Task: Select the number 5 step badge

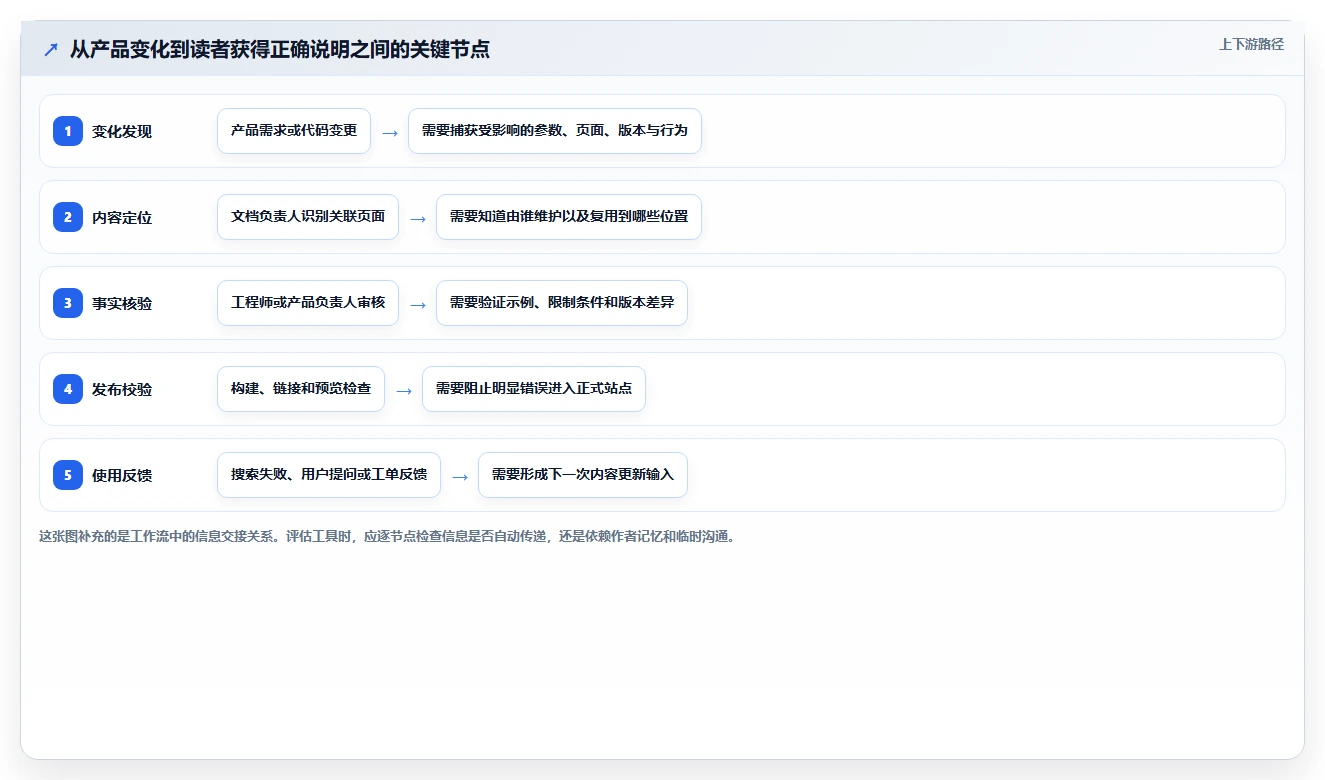Action: tap(68, 475)
